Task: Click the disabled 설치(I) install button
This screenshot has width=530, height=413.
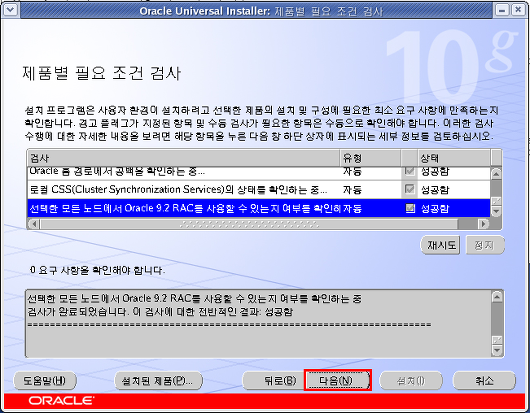Action: tap(411, 381)
